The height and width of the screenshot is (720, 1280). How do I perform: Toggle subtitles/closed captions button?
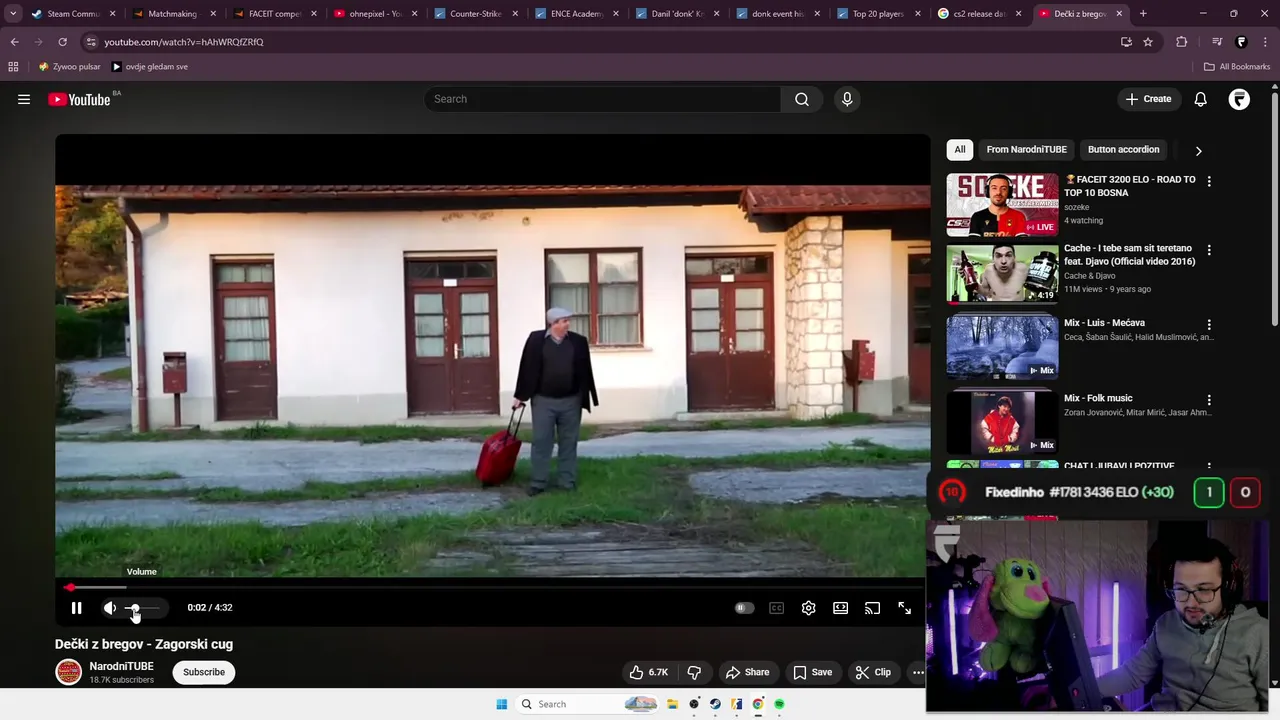point(776,608)
